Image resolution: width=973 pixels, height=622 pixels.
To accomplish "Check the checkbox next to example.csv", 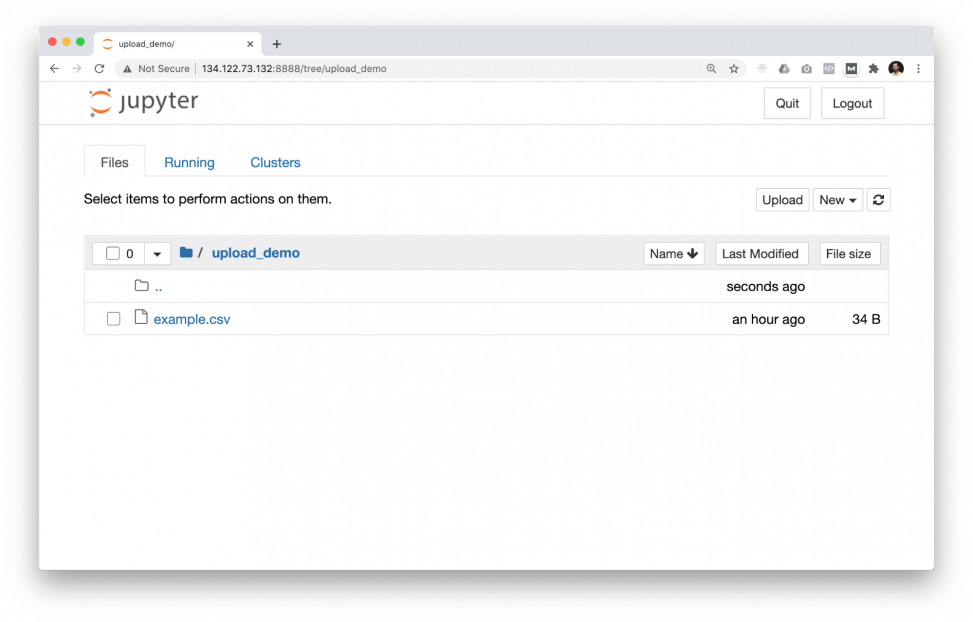I will point(113,318).
